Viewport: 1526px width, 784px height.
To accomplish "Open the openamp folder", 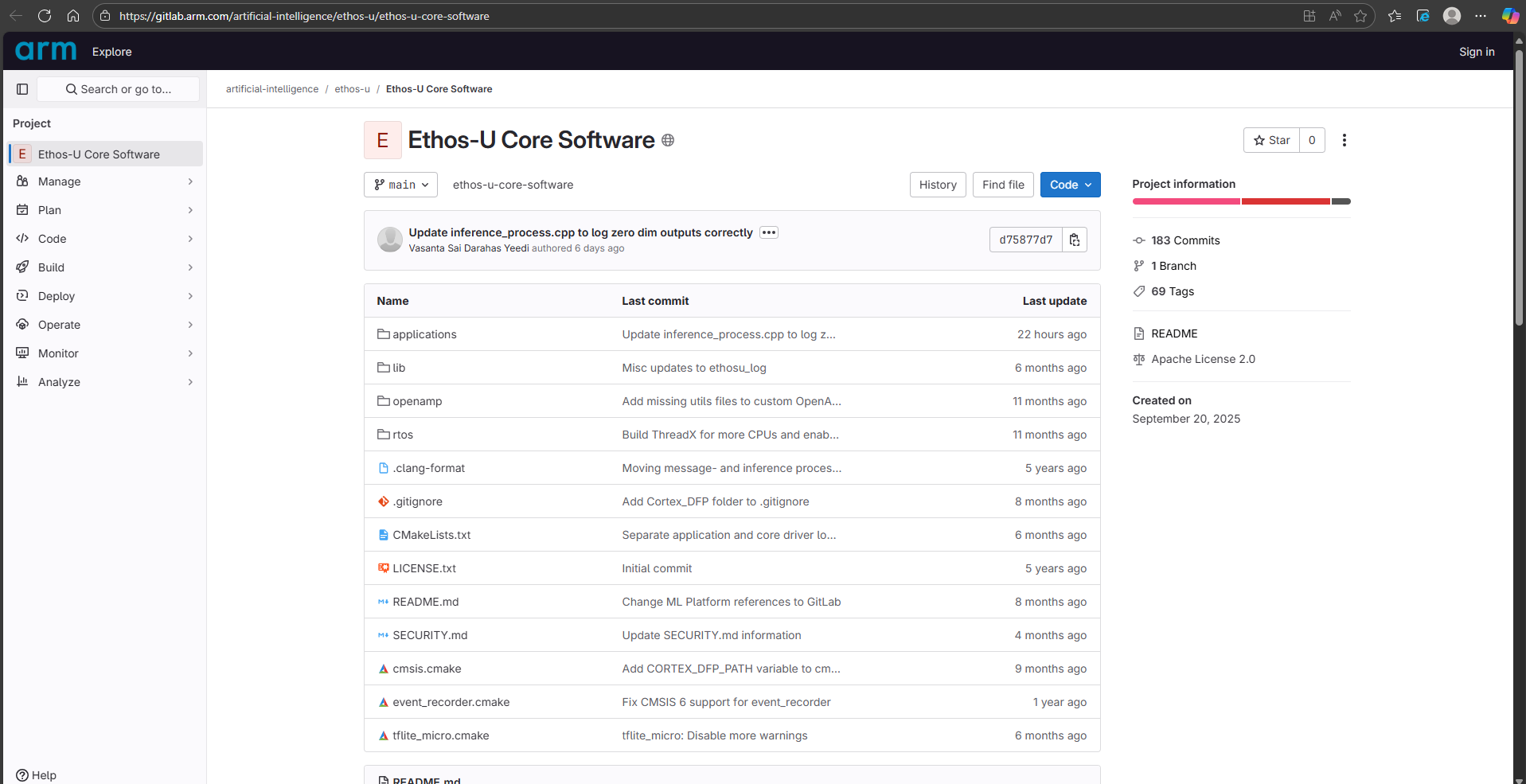I will pyautogui.click(x=417, y=401).
